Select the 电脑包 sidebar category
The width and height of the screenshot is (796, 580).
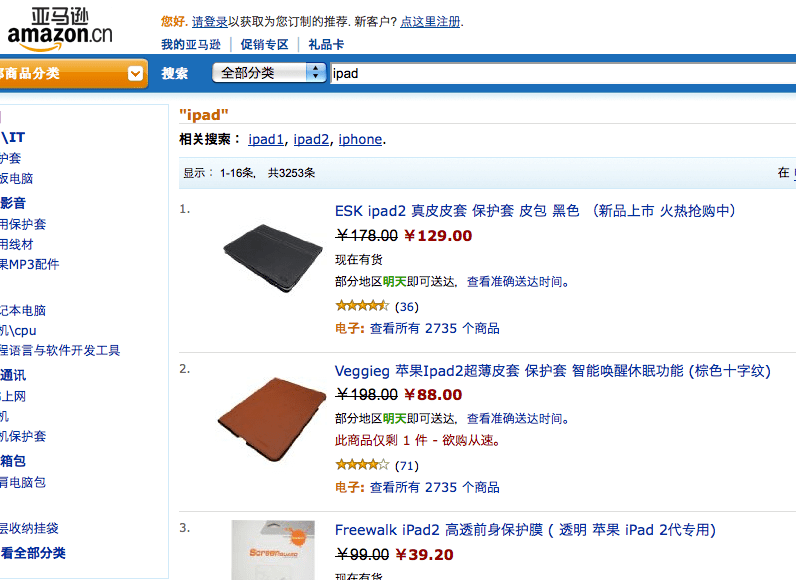pos(22,482)
